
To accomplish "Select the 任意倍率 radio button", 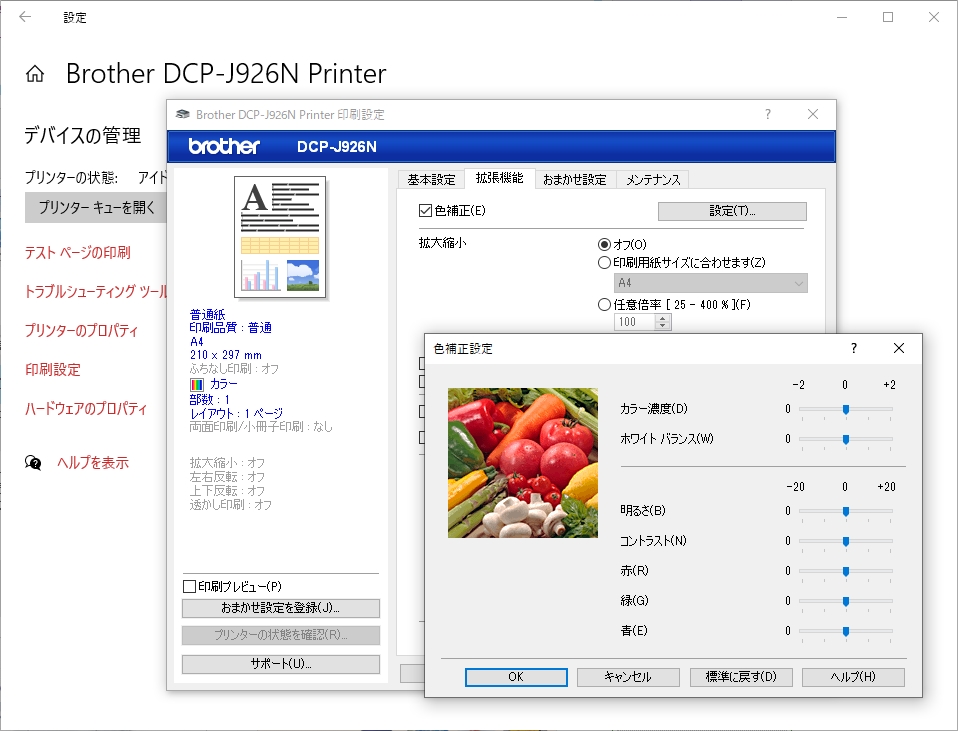I will 606,304.
